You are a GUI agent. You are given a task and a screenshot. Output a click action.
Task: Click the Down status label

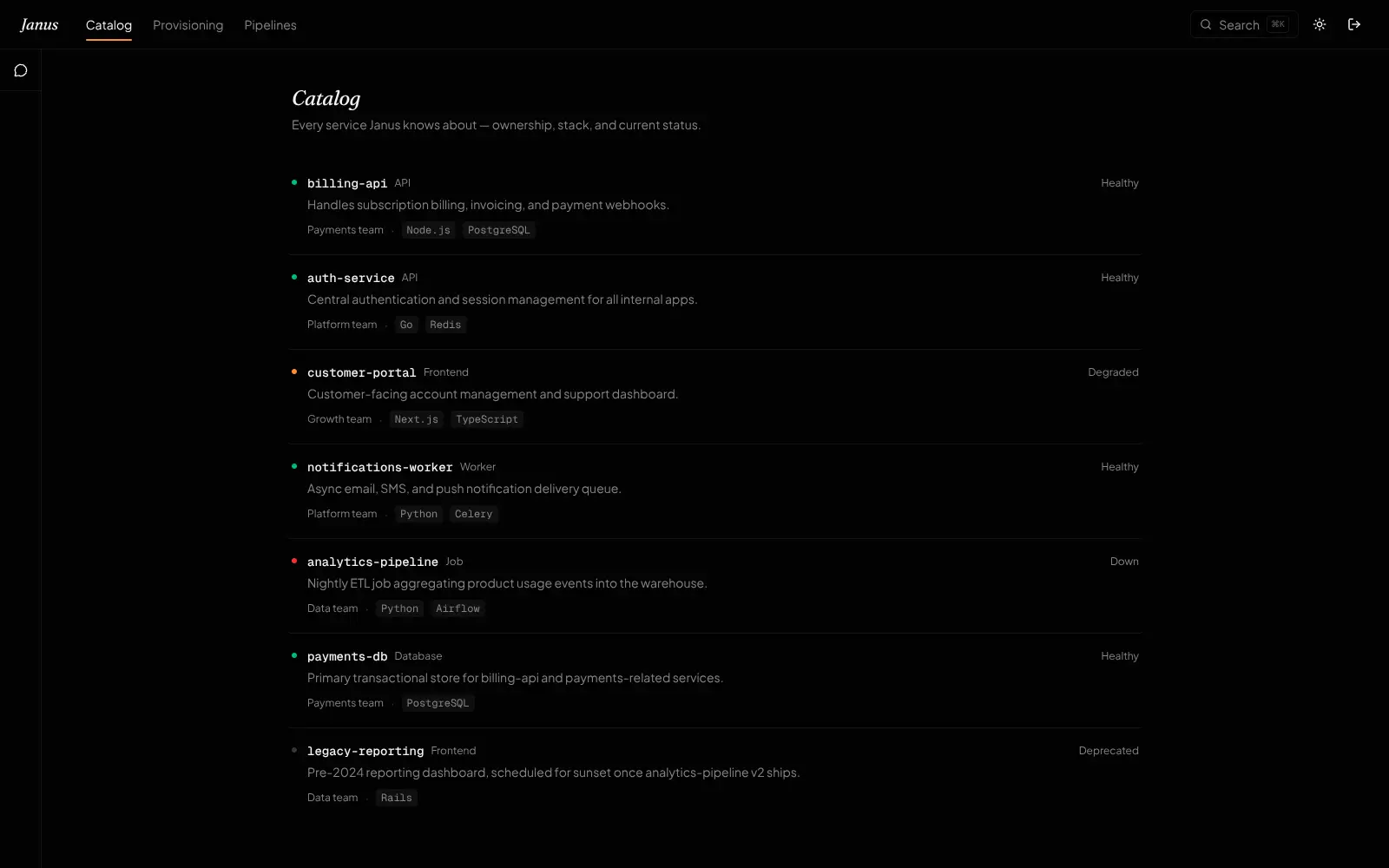click(1124, 562)
